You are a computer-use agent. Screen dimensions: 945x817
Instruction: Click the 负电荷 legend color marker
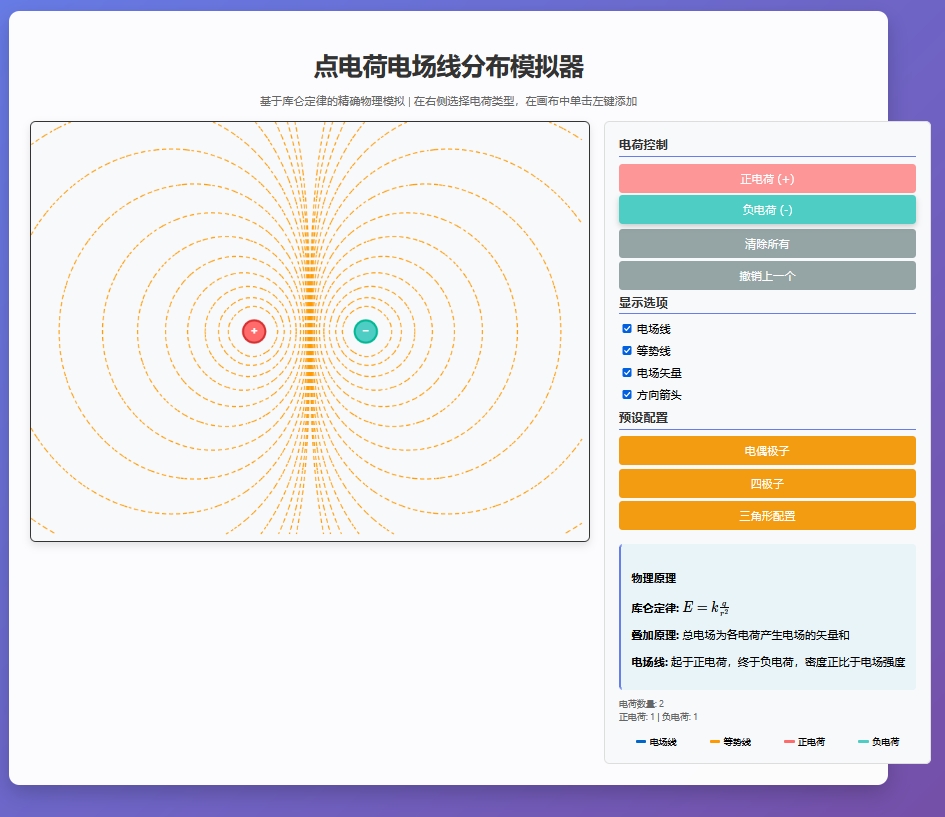pos(863,742)
